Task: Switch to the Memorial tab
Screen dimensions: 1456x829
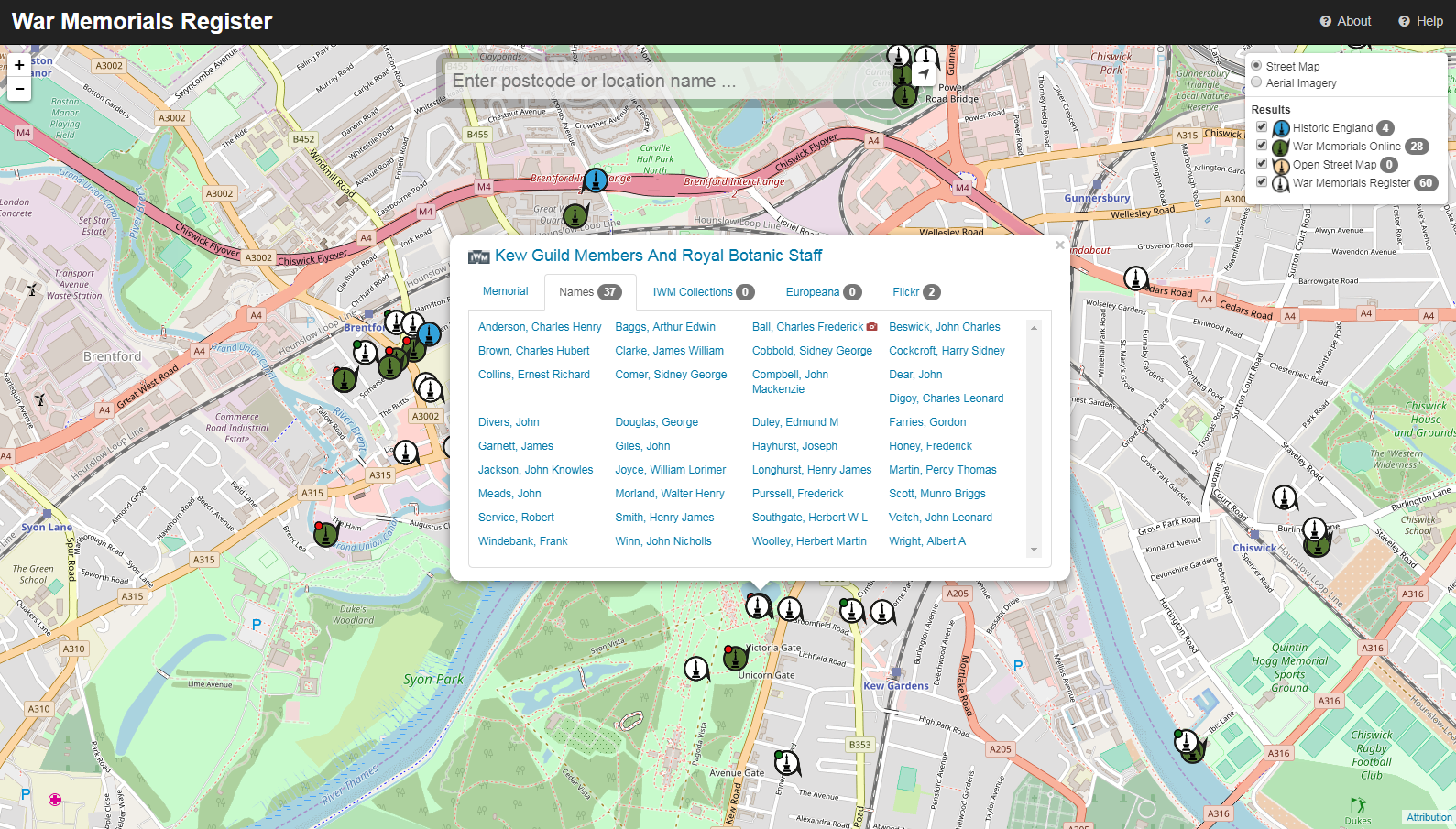Action: [x=506, y=291]
